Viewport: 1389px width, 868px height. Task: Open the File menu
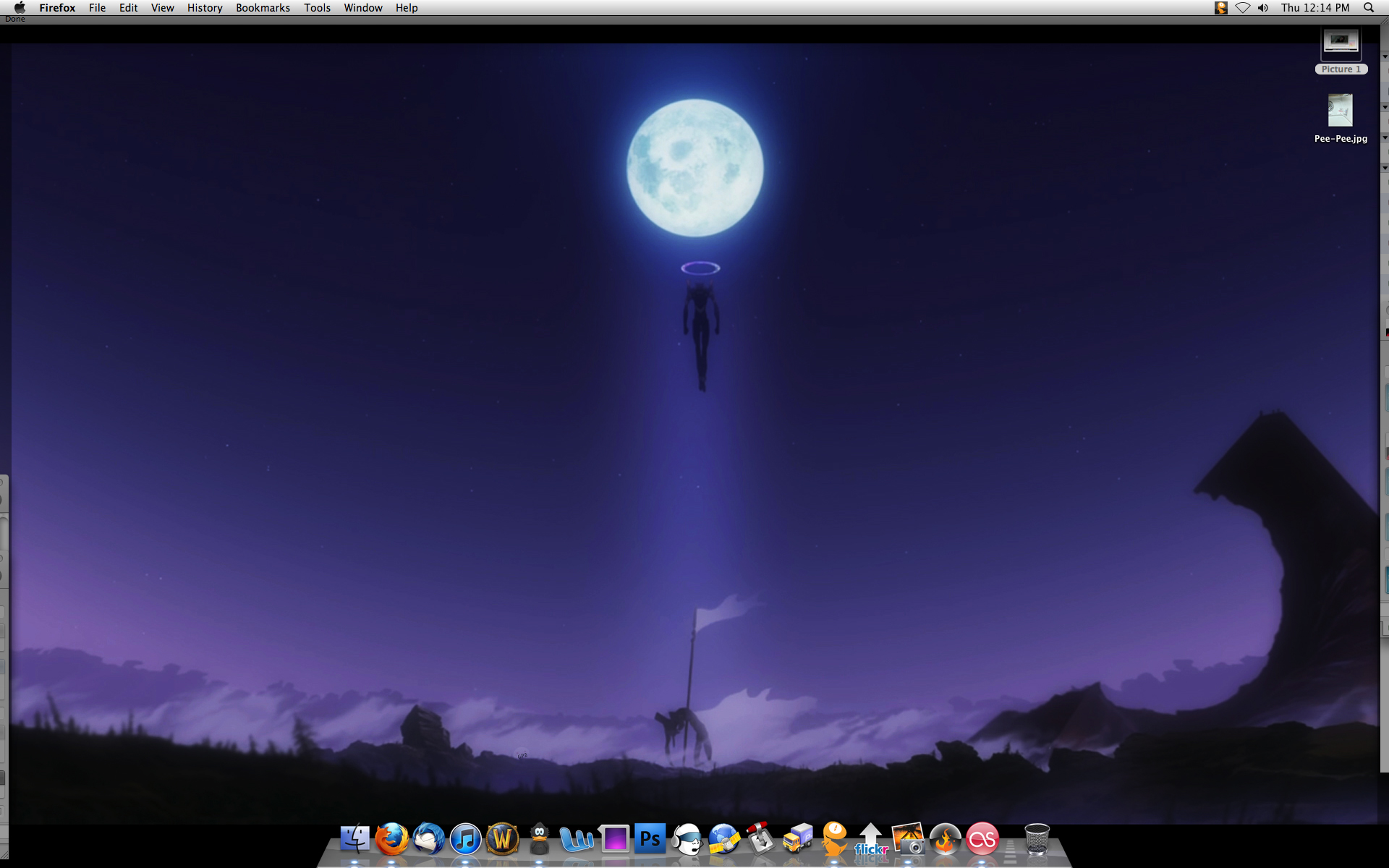point(97,8)
